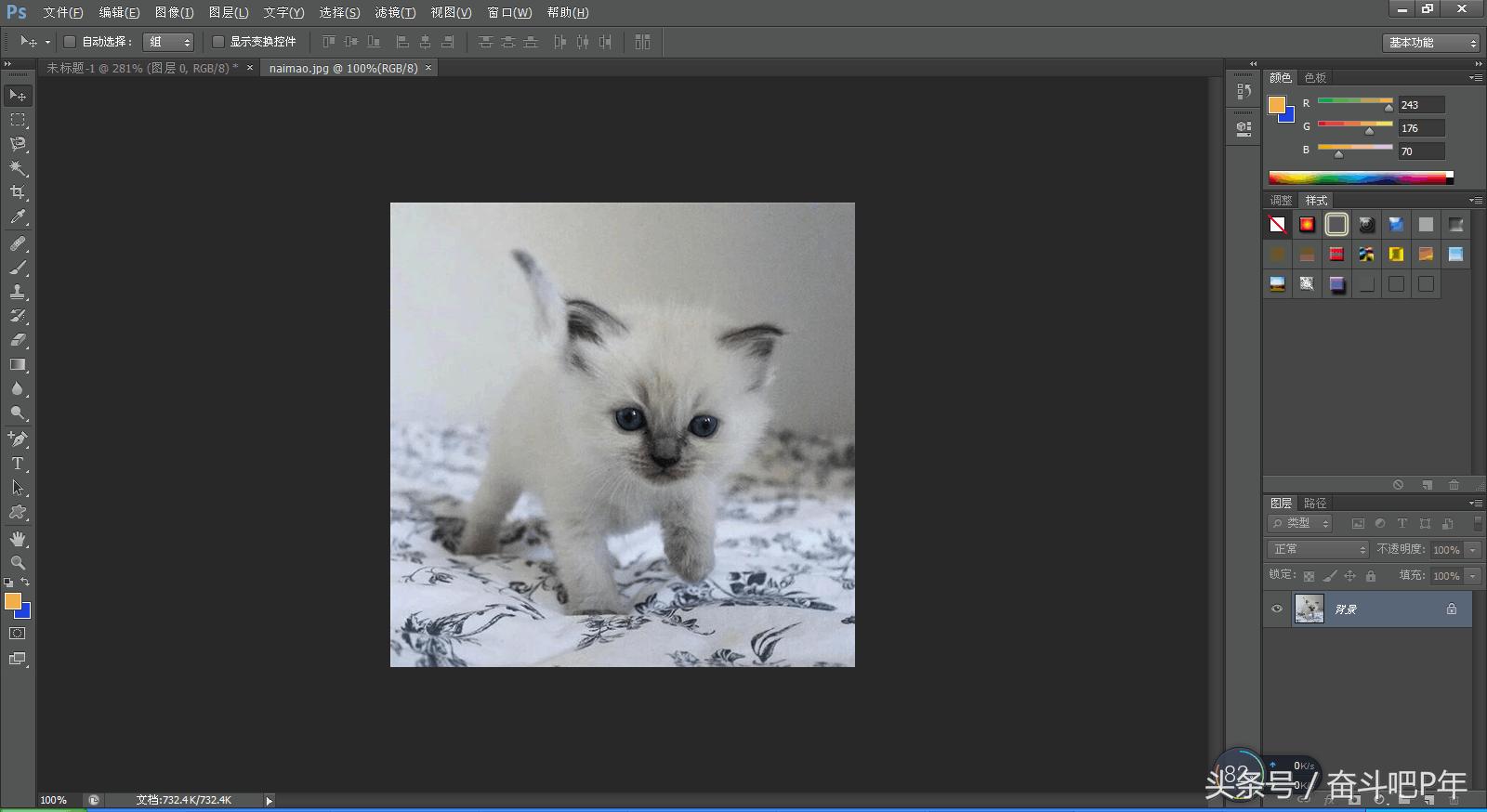The image size is (1487, 812).
Task: Select the Gradient tool
Action: (x=18, y=365)
